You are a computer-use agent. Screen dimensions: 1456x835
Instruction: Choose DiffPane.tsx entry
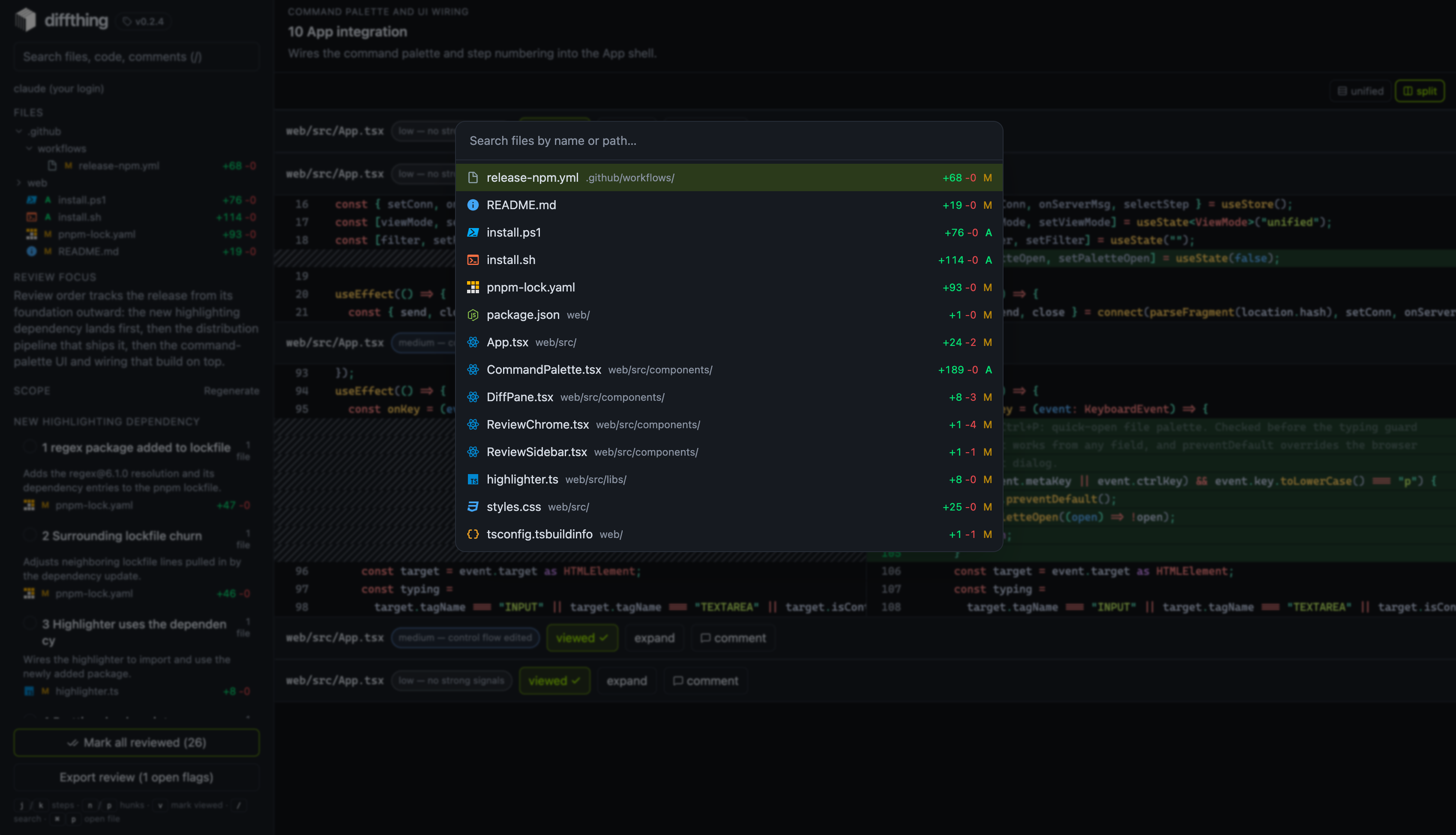tap(728, 397)
